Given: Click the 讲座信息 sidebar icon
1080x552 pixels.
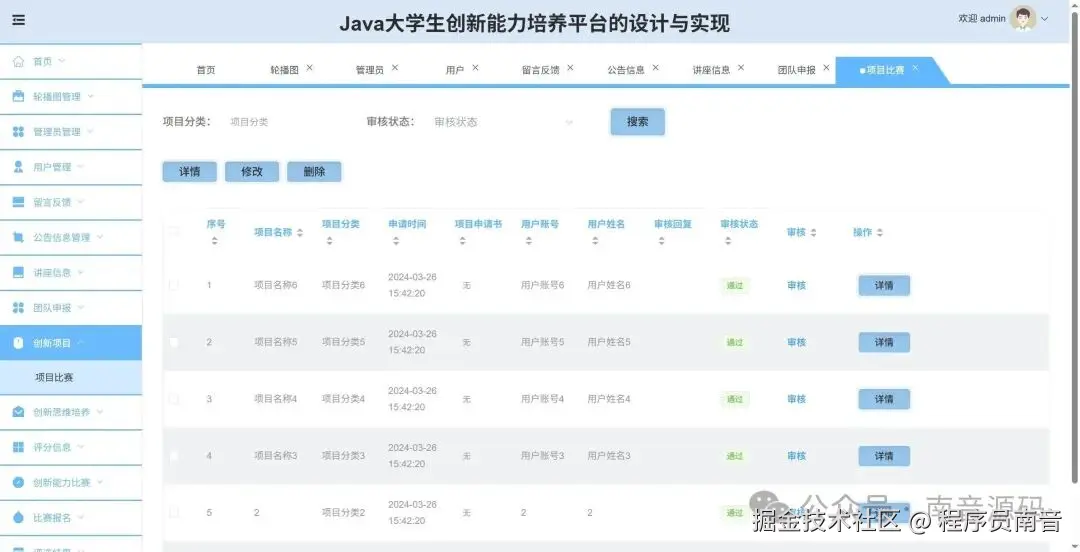Looking at the screenshot, I should coord(19,272).
